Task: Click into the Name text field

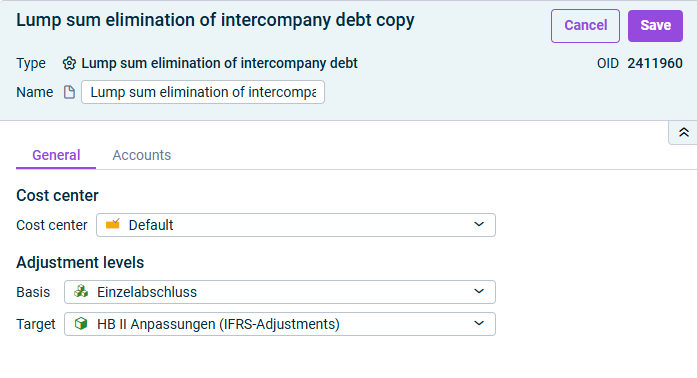Action: pos(203,92)
